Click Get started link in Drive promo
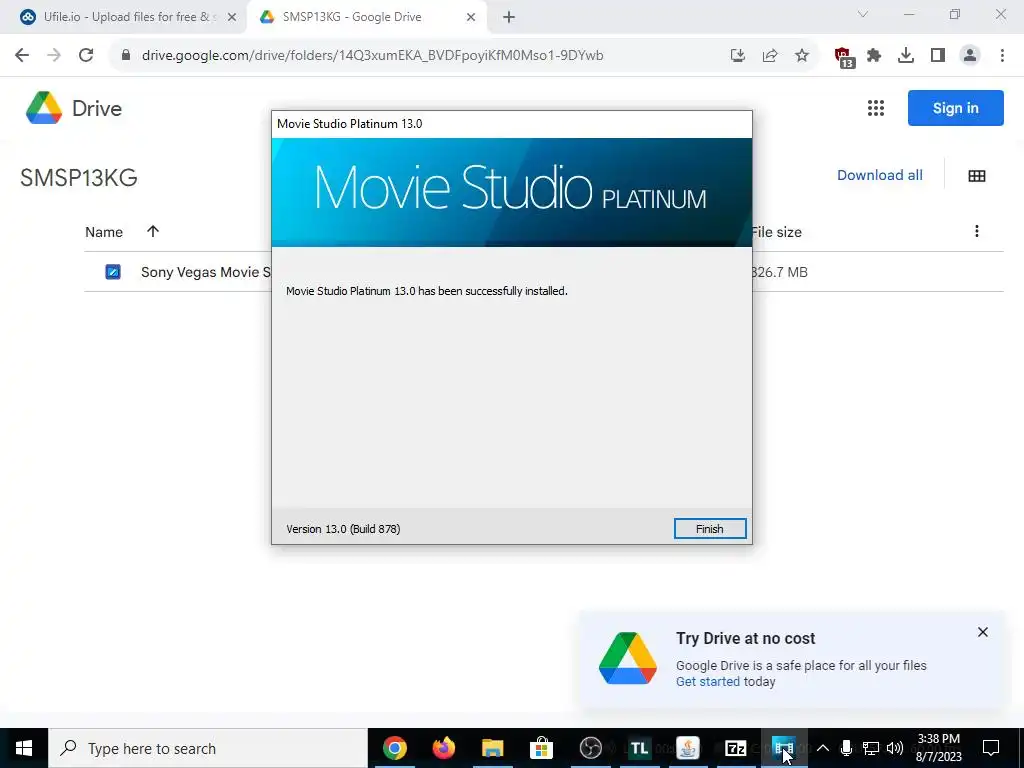 pos(707,681)
